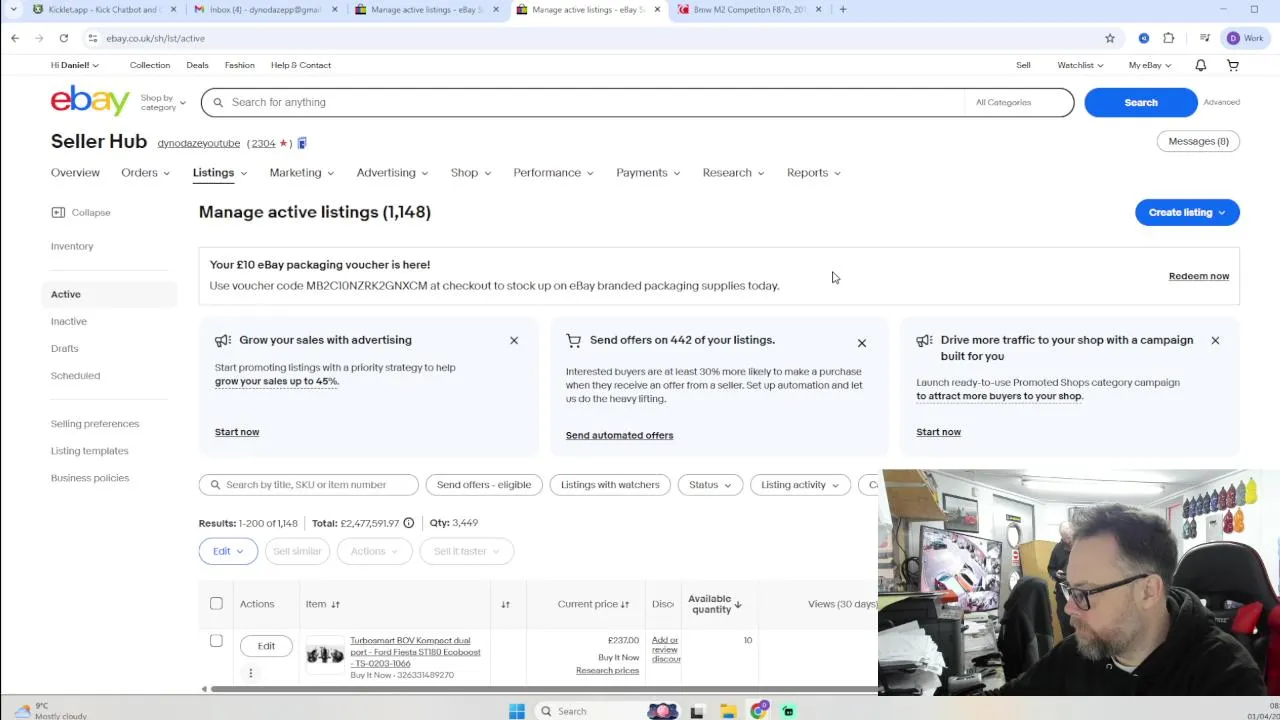This screenshot has height=720, width=1280.
Task: Open Business policies in sidebar
Action: click(90, 478)
